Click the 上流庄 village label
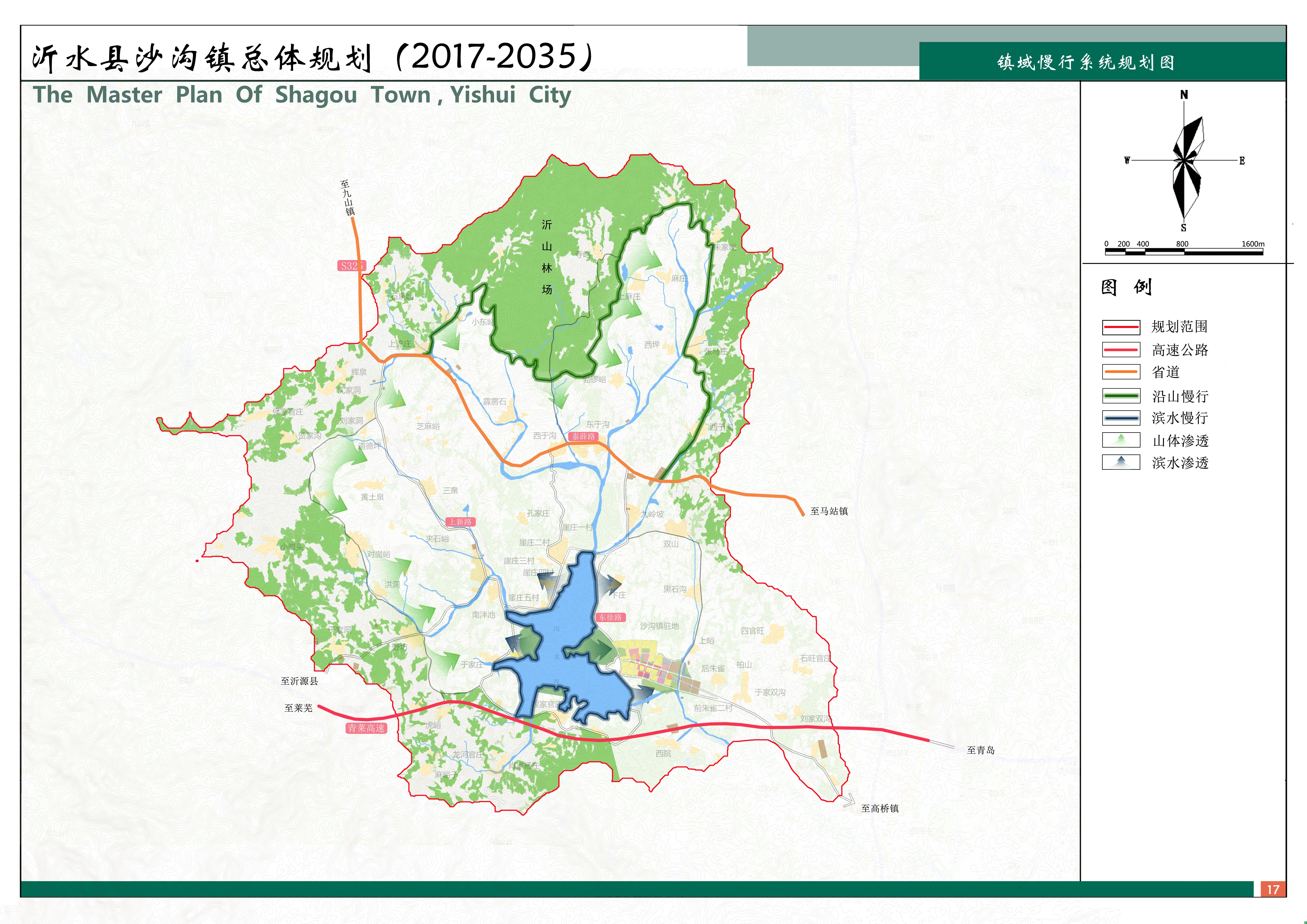 click(400, 344)
